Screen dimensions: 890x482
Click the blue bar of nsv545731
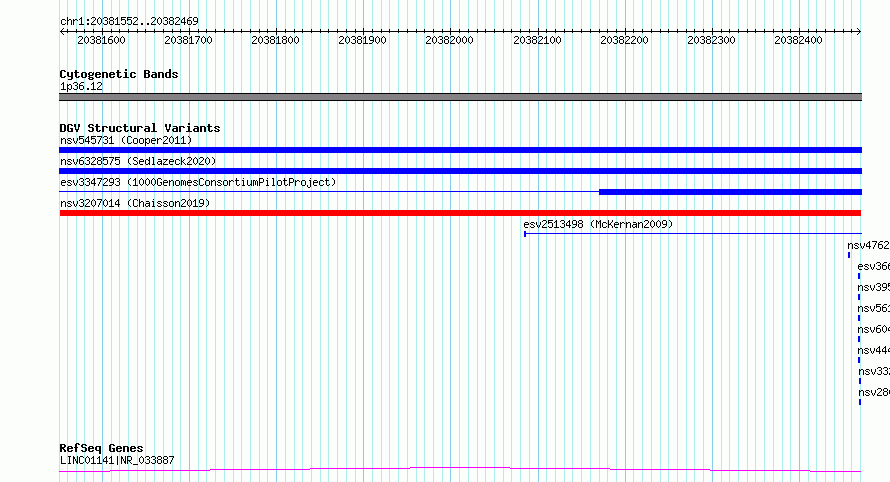pos(460,150)
